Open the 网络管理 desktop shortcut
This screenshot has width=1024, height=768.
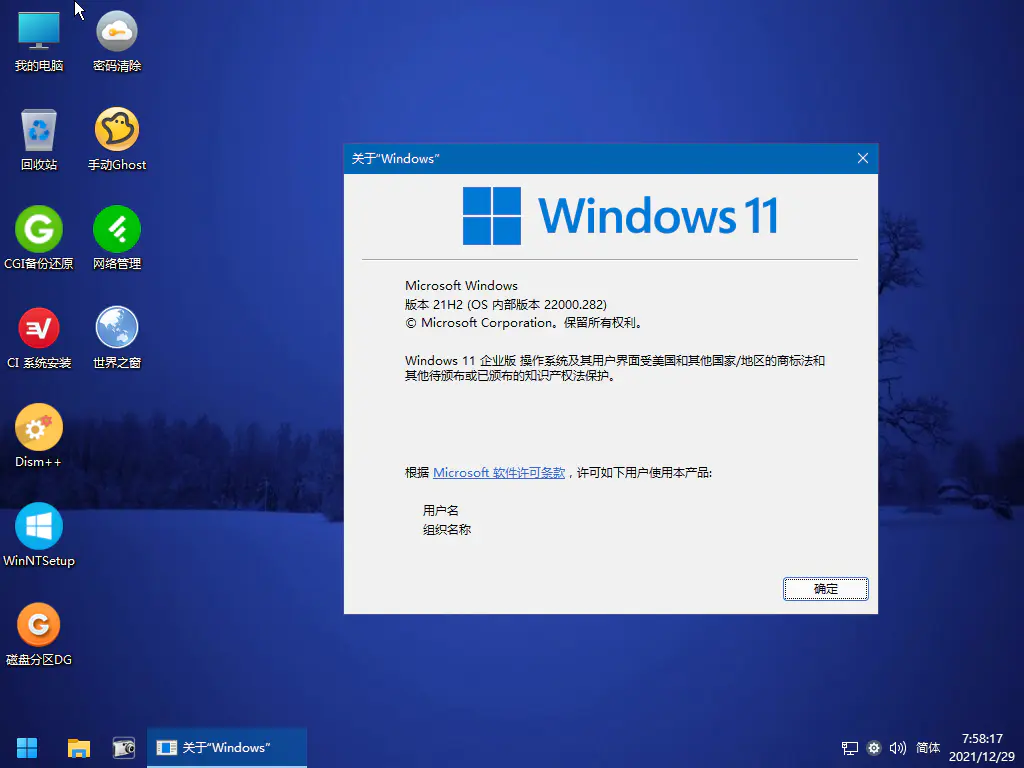coord(117,230)
